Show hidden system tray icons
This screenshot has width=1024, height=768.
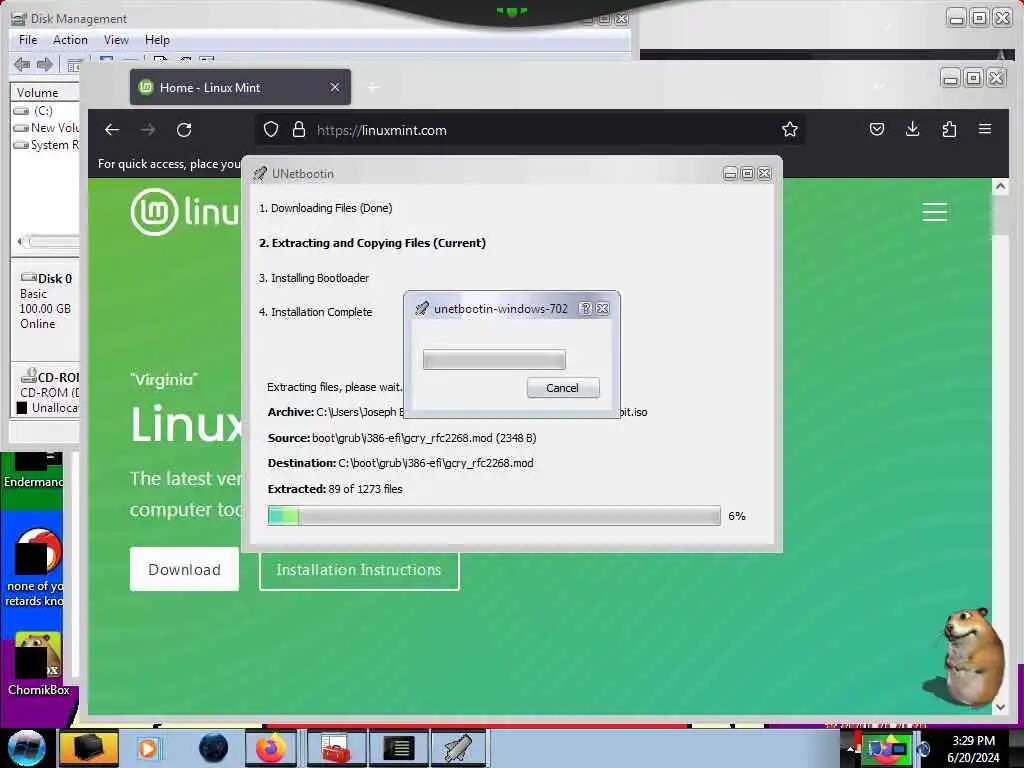pos(850,749)
